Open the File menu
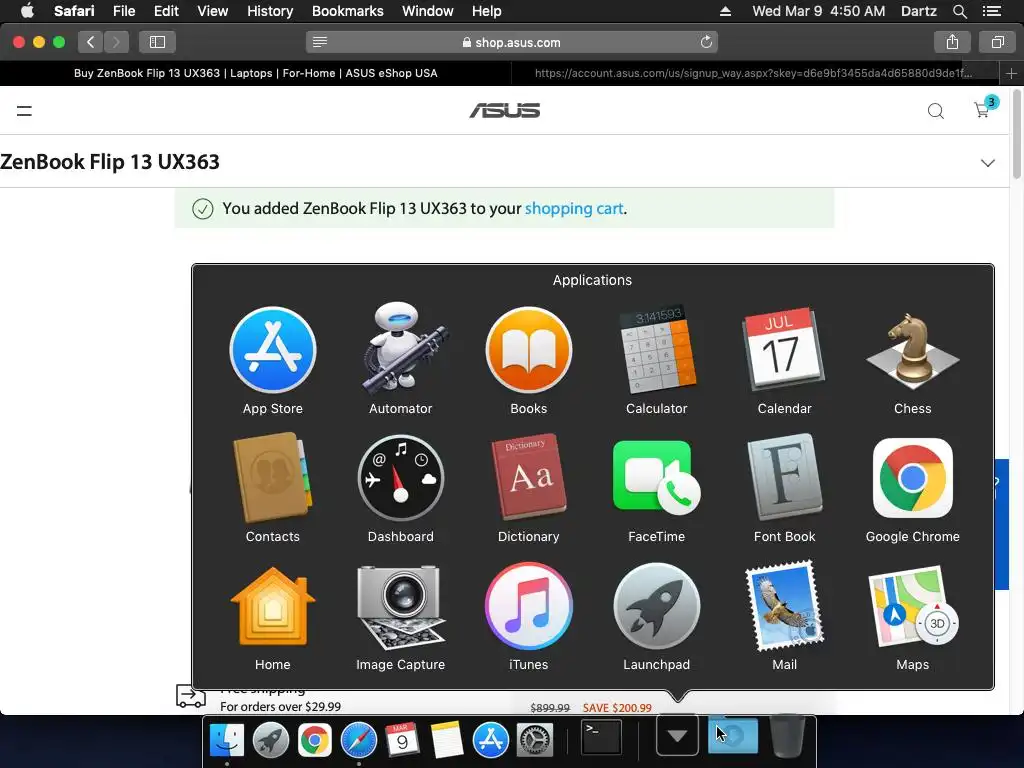 [123, 11]
